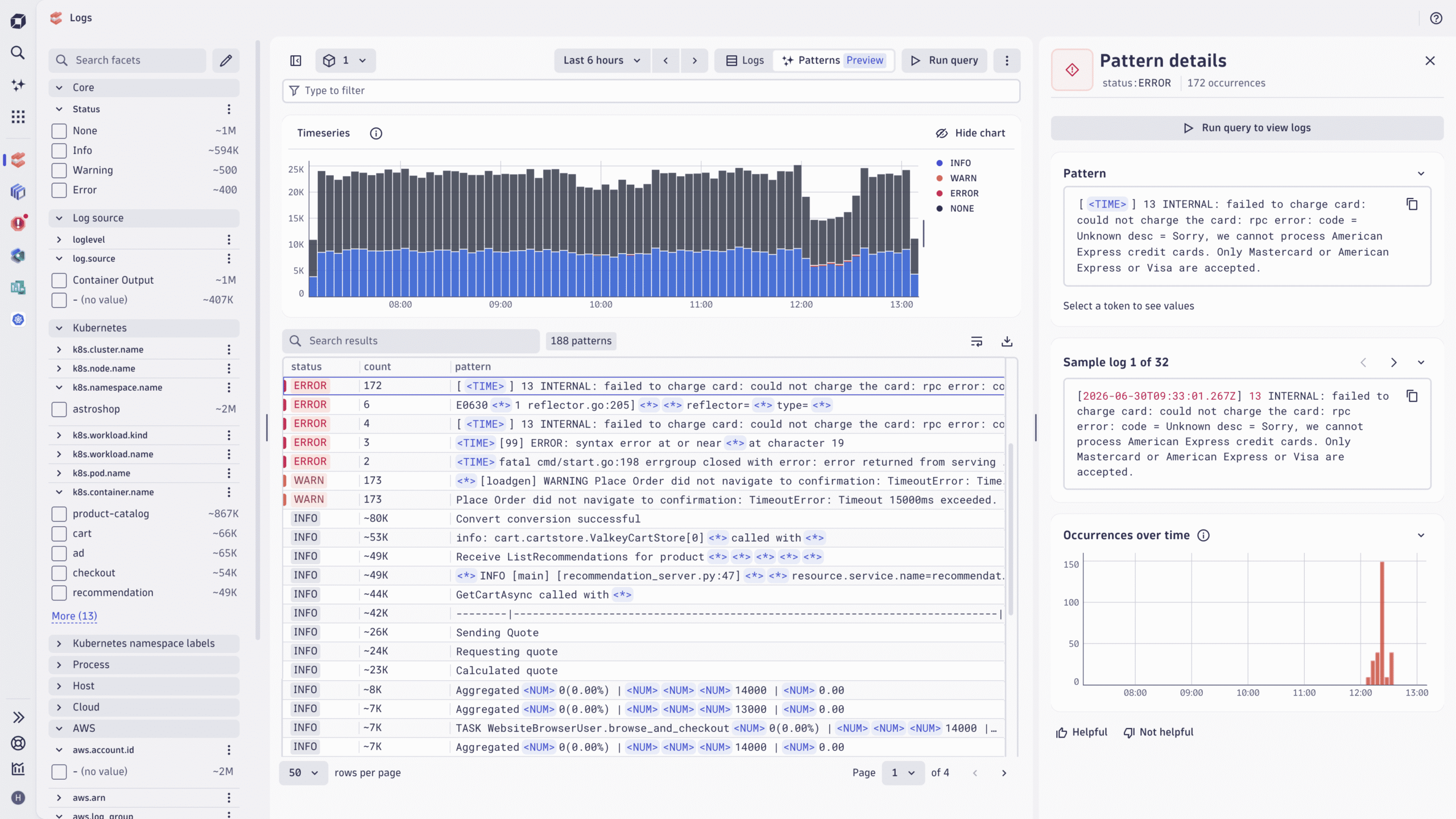The width and height of the screenshot is (1456, 819).
Task: Switch to the Logs view tab
Action: pyautogui.click(x=744, y=60)
